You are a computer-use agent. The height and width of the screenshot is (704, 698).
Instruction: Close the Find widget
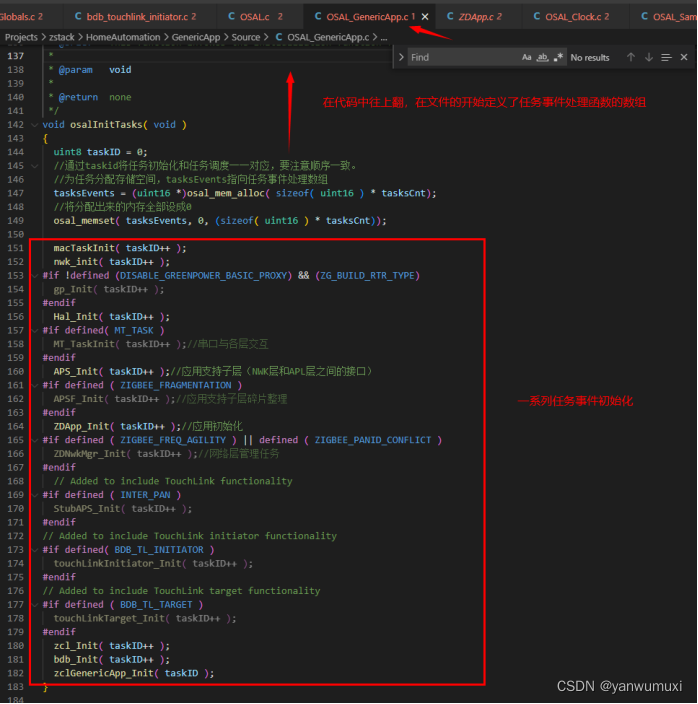tap(684, 57)
